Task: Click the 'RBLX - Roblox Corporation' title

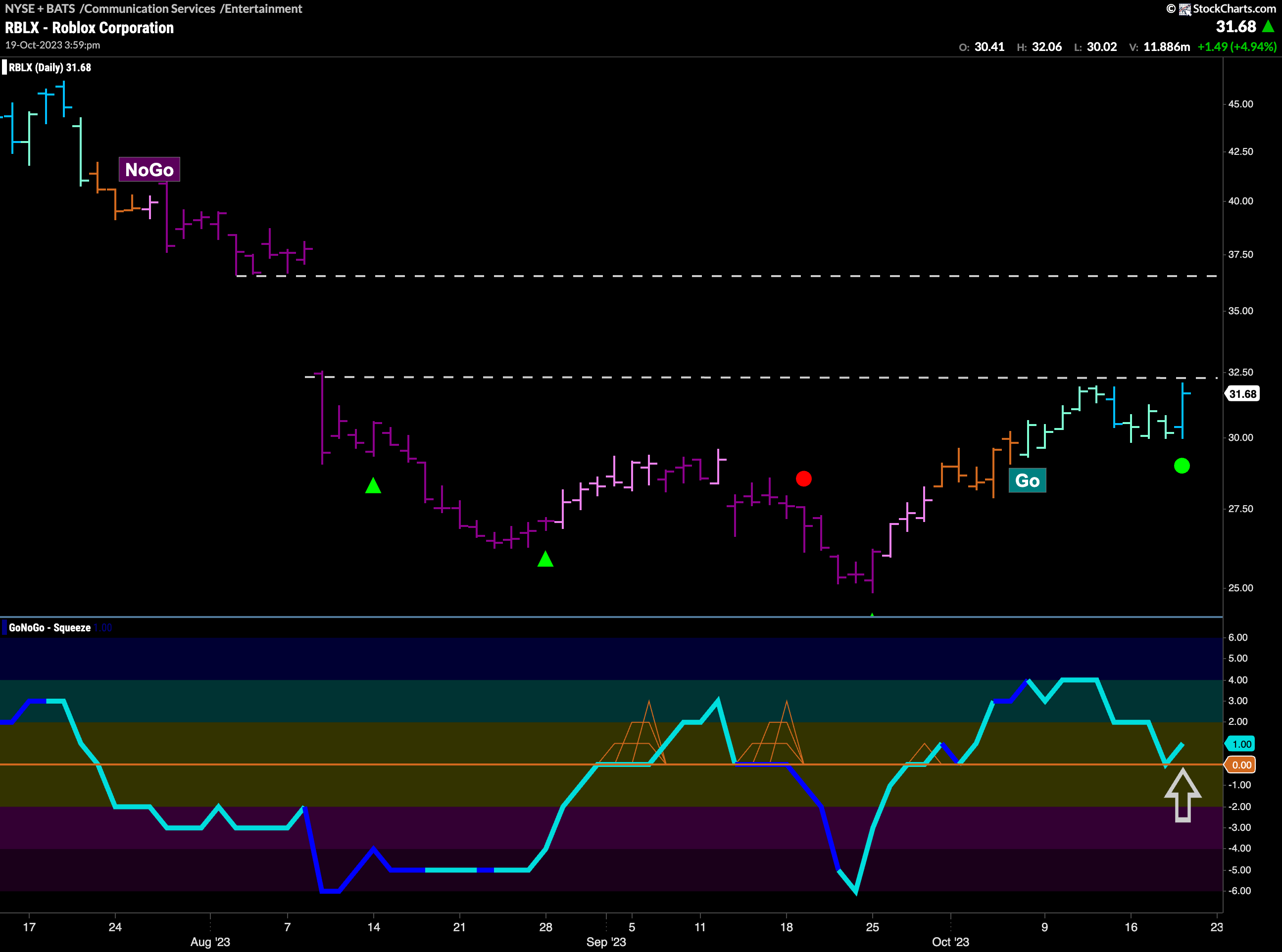Action: tap(90, 28)
